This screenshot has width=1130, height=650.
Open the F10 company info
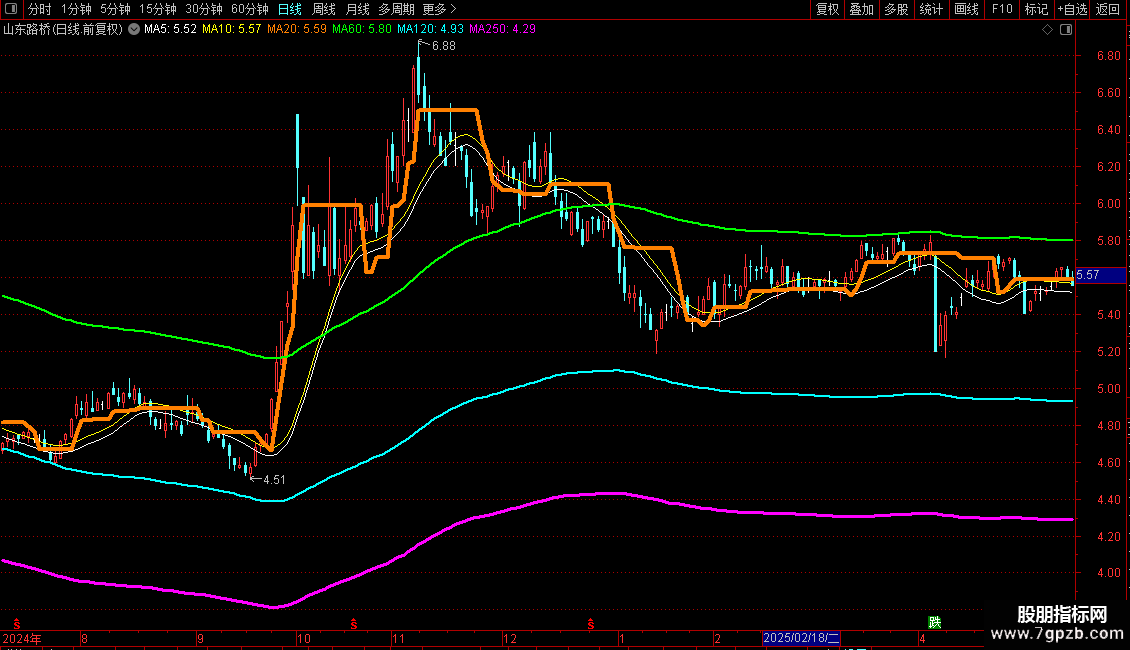(1001, 9)
